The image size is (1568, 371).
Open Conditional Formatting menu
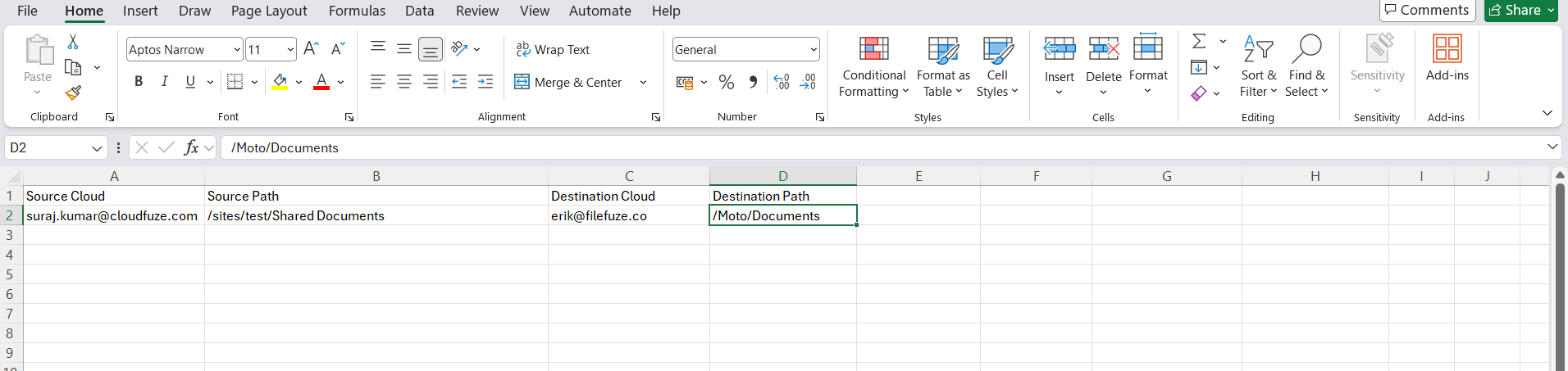pyautogui.click(x=873, y=67)
